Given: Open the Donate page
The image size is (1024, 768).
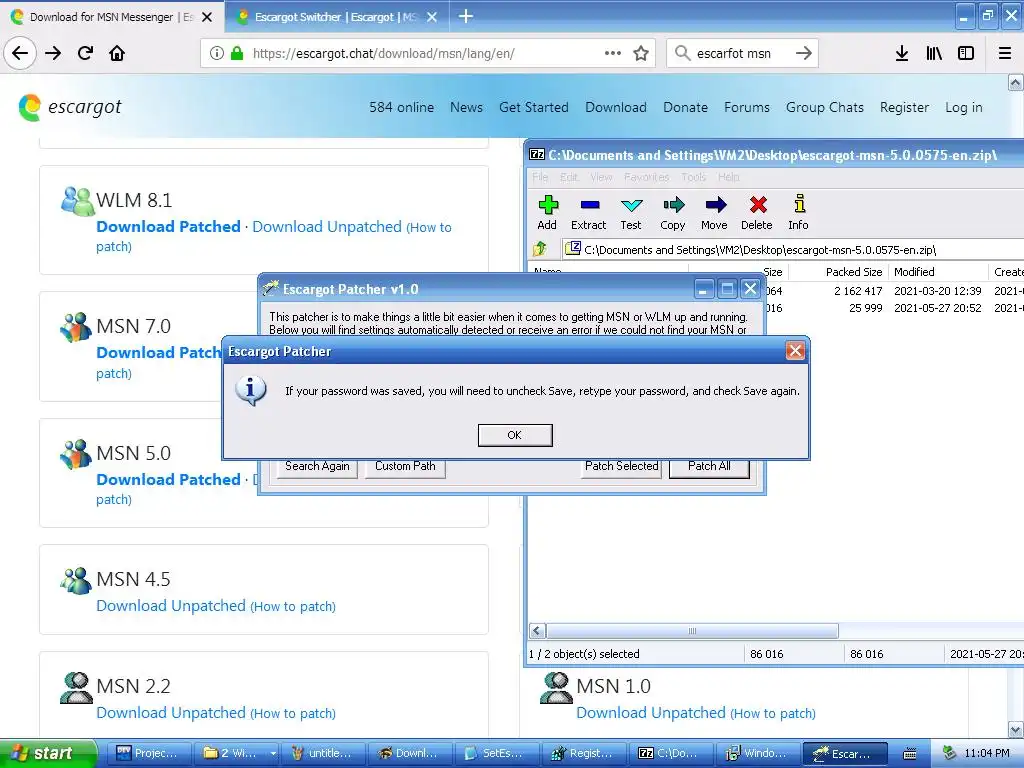Looking at the screenshot, I should click(685, 107).
